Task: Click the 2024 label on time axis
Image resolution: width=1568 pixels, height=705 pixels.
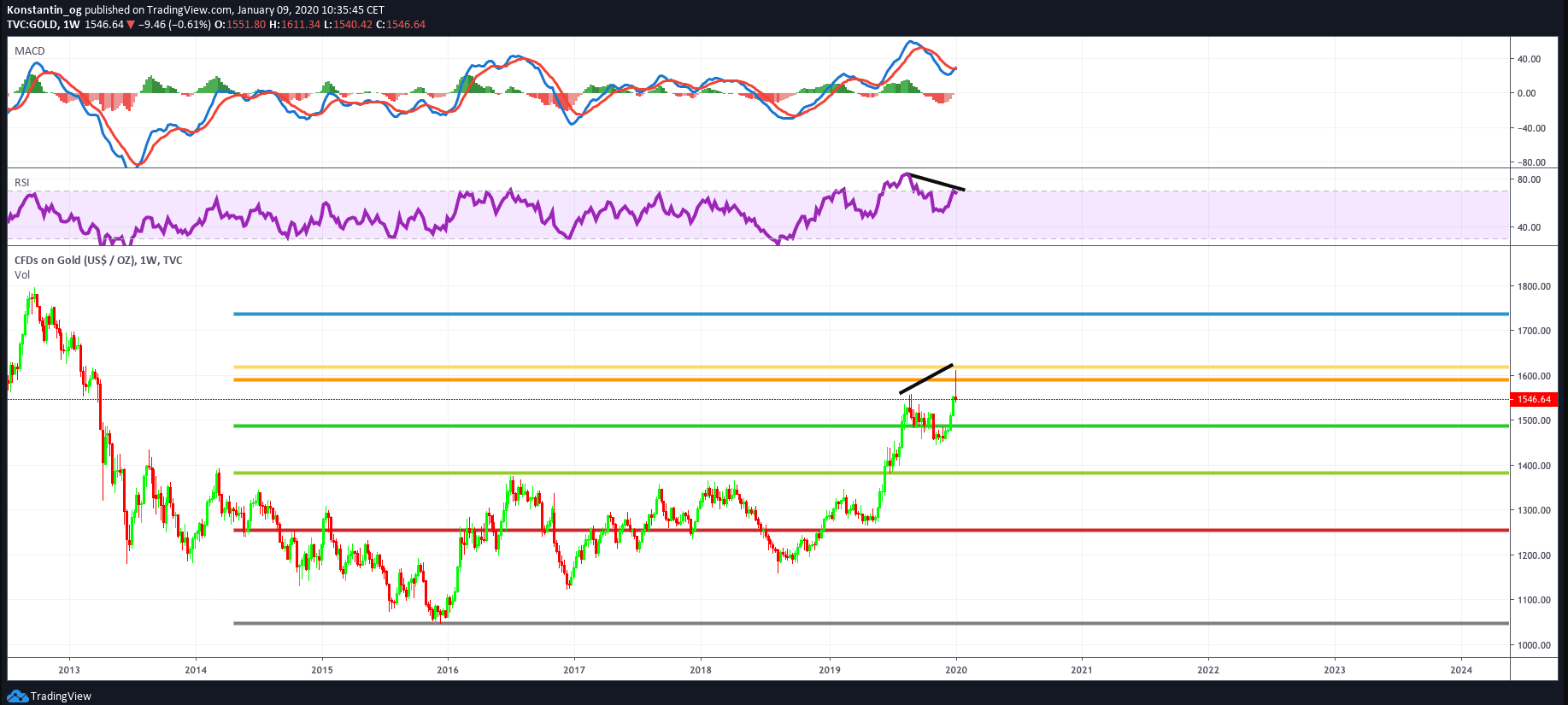Action: [1461, 670]
